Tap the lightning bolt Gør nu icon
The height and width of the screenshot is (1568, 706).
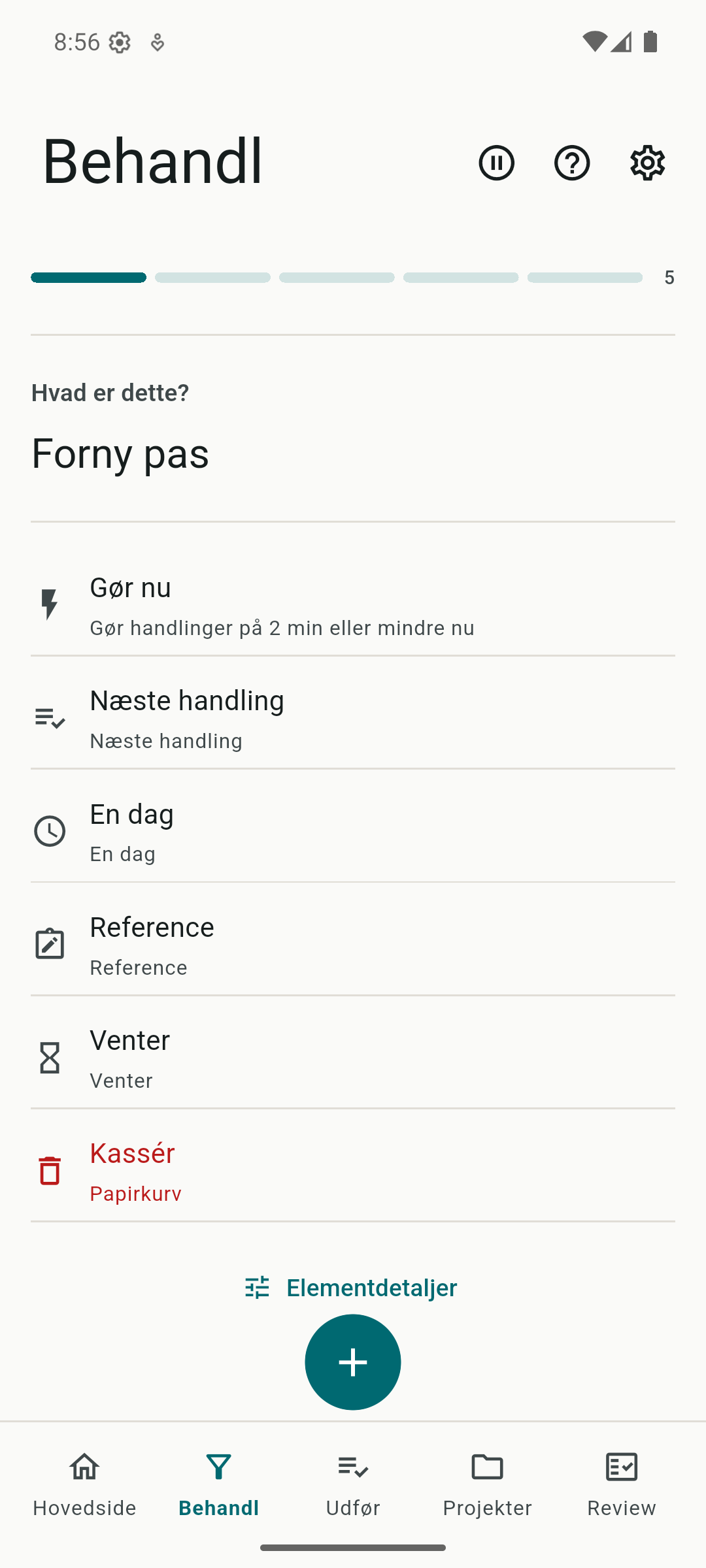(50, 604)
